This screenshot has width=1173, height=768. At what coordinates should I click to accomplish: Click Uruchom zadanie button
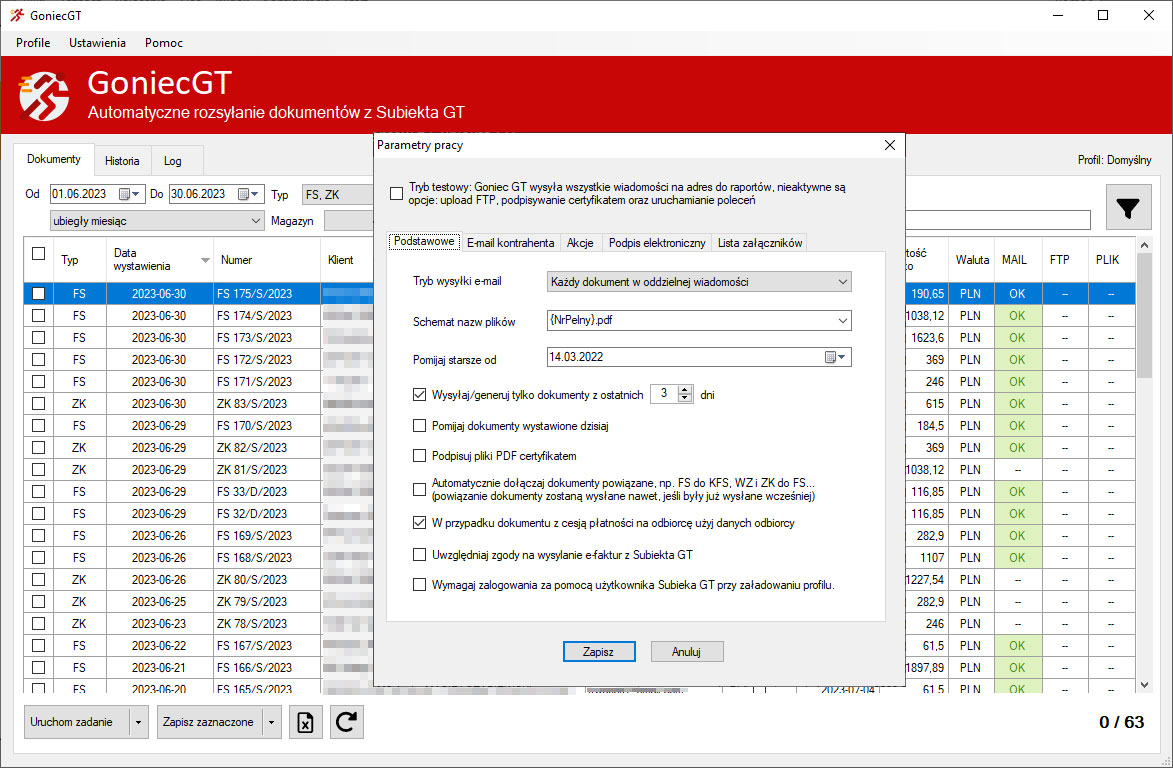pos(77,722)
